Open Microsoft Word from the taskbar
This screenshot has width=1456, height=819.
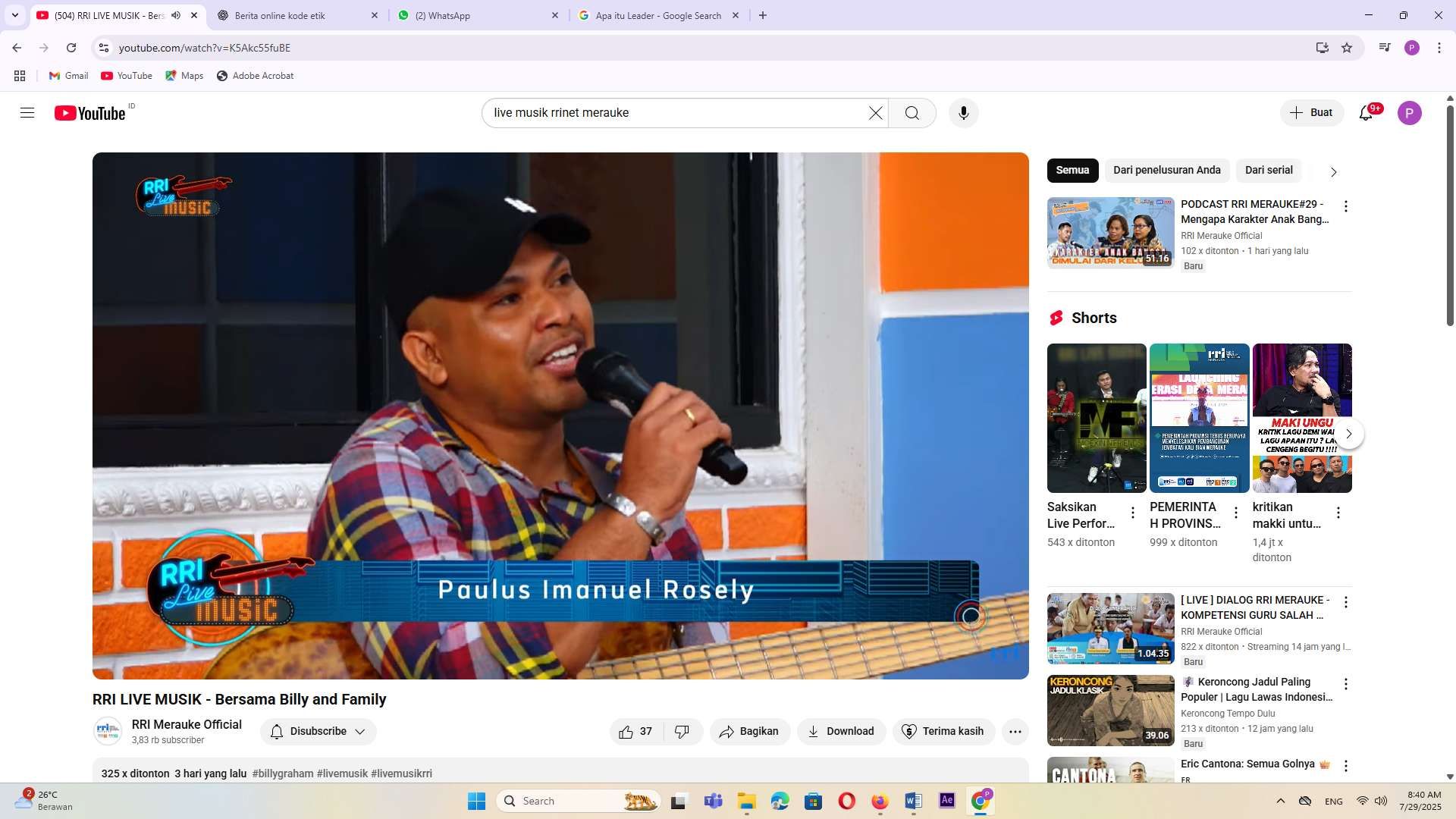point(913,801)
